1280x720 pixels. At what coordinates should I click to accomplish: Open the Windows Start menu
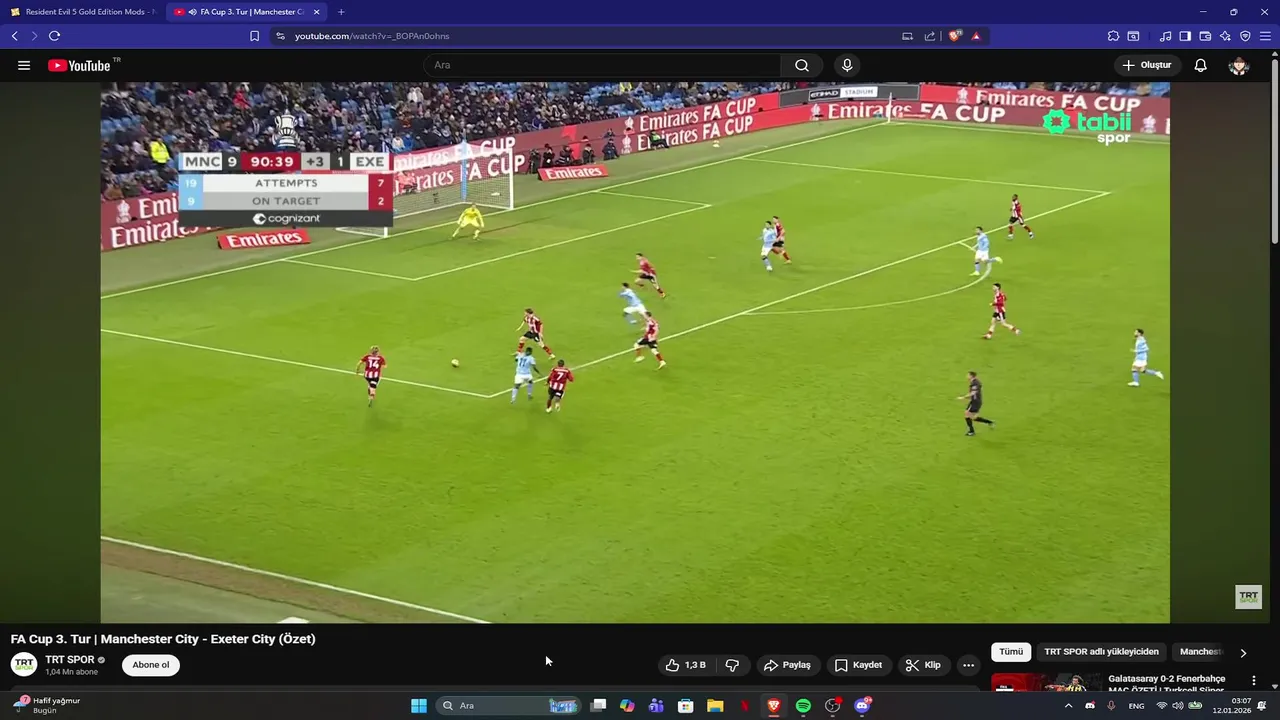(419, 706)
